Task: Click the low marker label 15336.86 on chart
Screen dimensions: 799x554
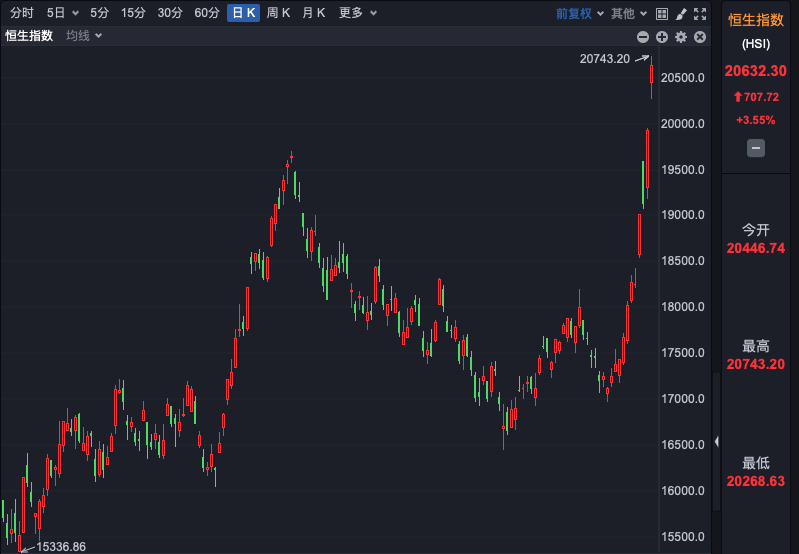Action: point(61,547)
